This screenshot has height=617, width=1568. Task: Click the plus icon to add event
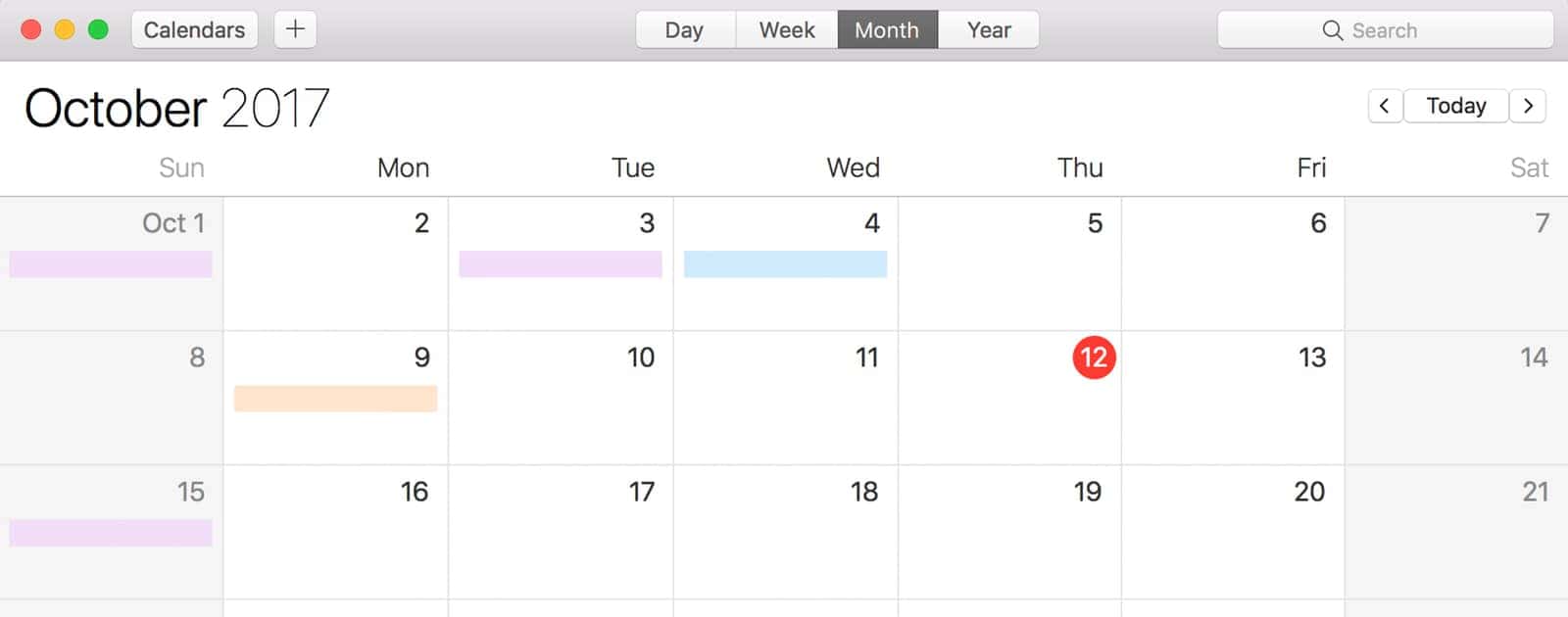click(x=295, y=29)
